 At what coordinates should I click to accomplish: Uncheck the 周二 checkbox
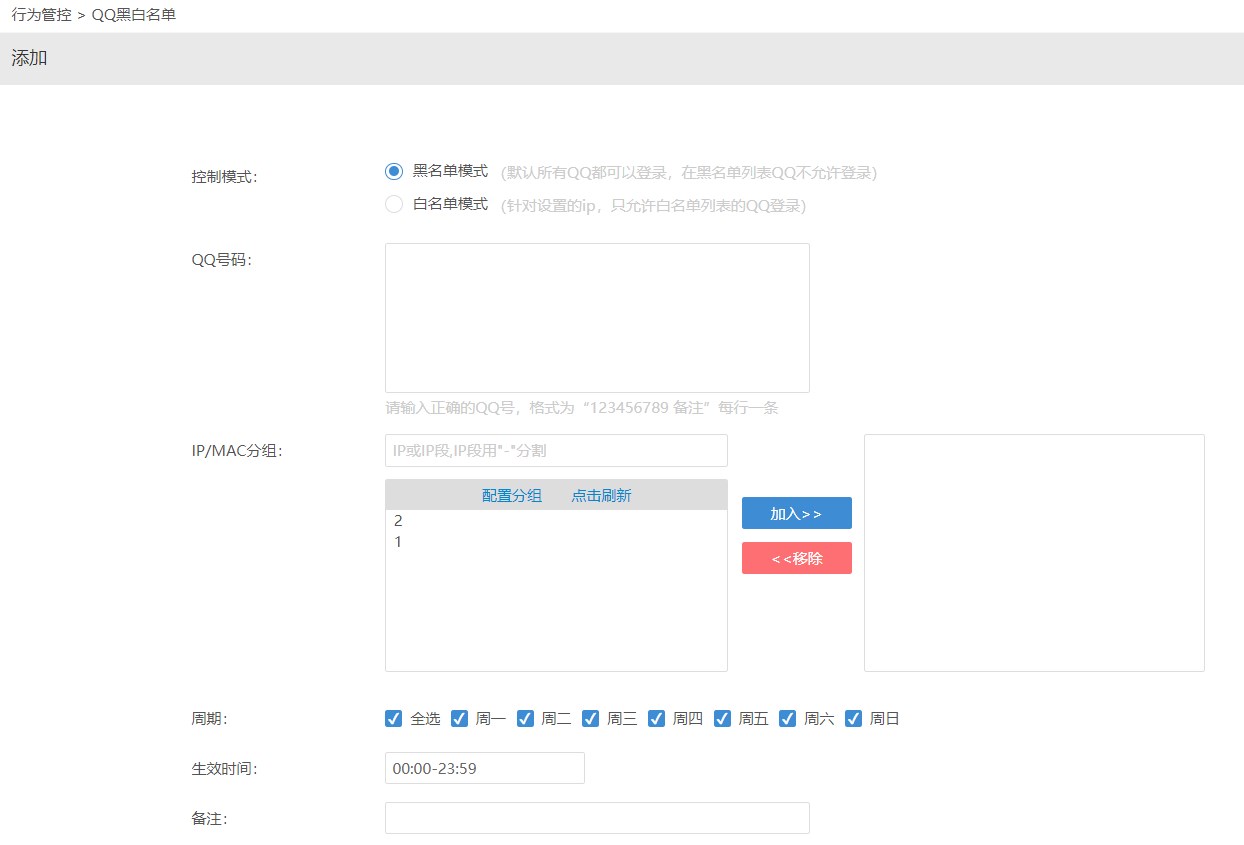pos(526,719)
